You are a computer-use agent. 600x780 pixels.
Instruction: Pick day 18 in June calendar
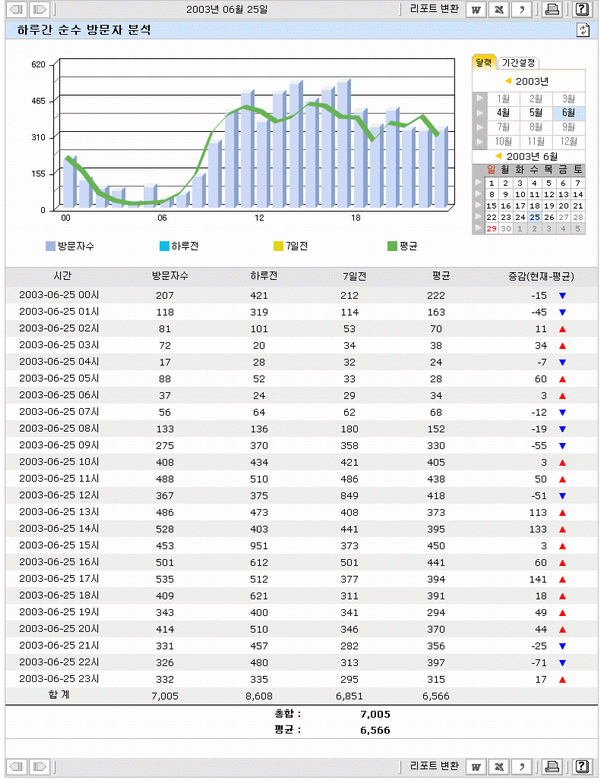[535, 206]
